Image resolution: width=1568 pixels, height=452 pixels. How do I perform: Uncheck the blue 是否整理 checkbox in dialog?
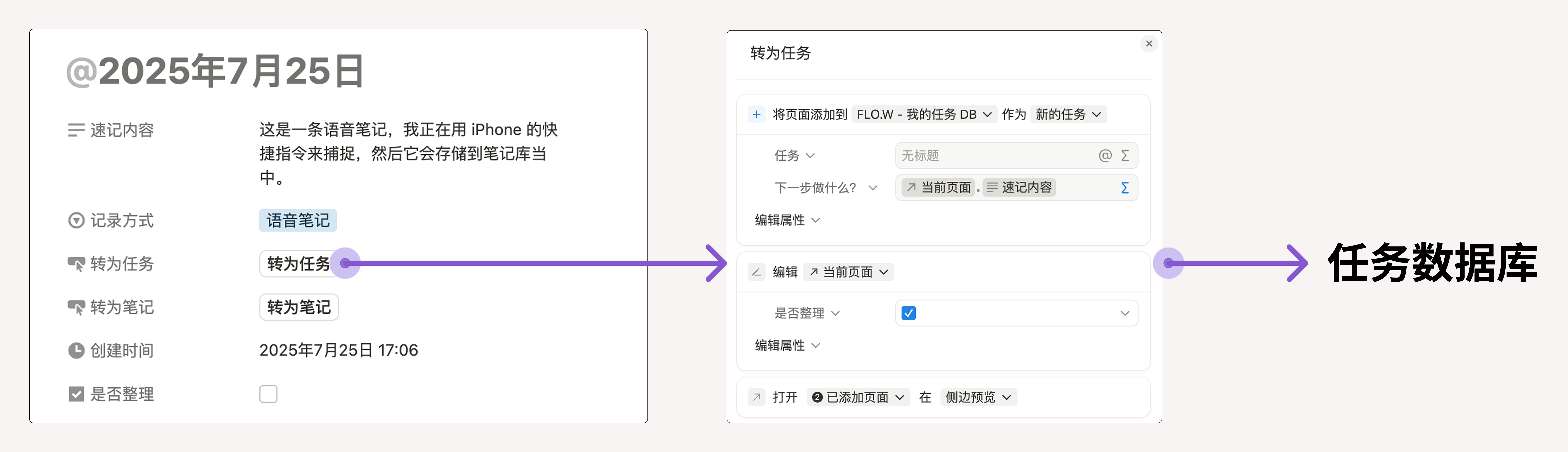pos(909,313)
